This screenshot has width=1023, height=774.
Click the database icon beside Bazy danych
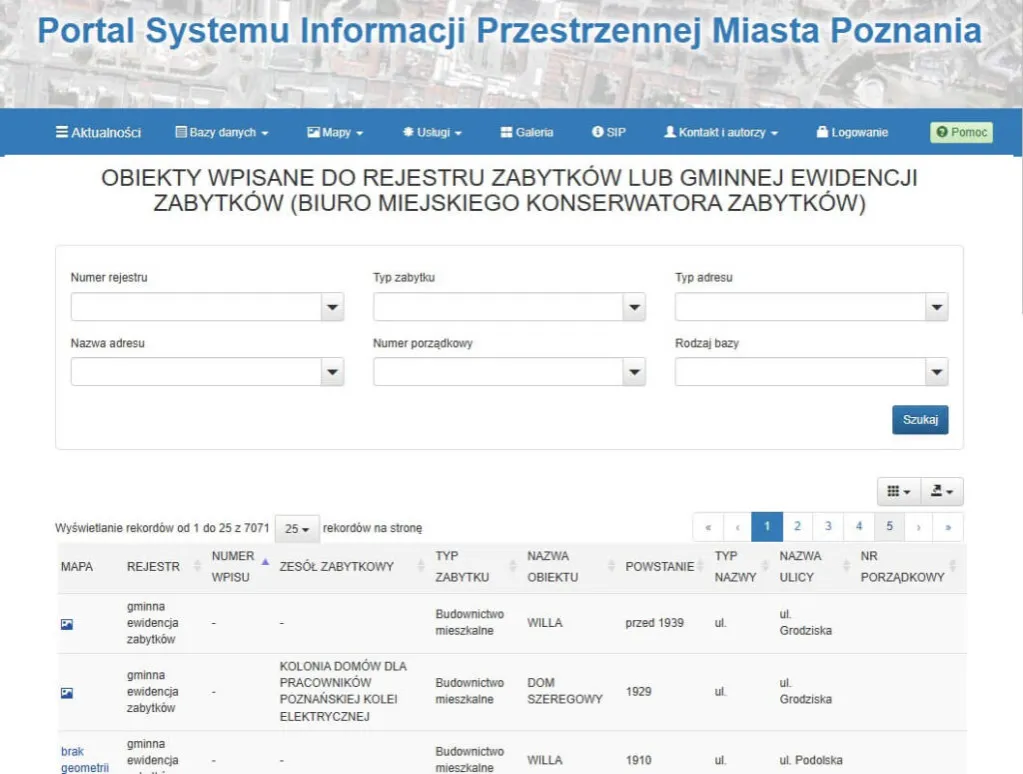pos(180,131)
